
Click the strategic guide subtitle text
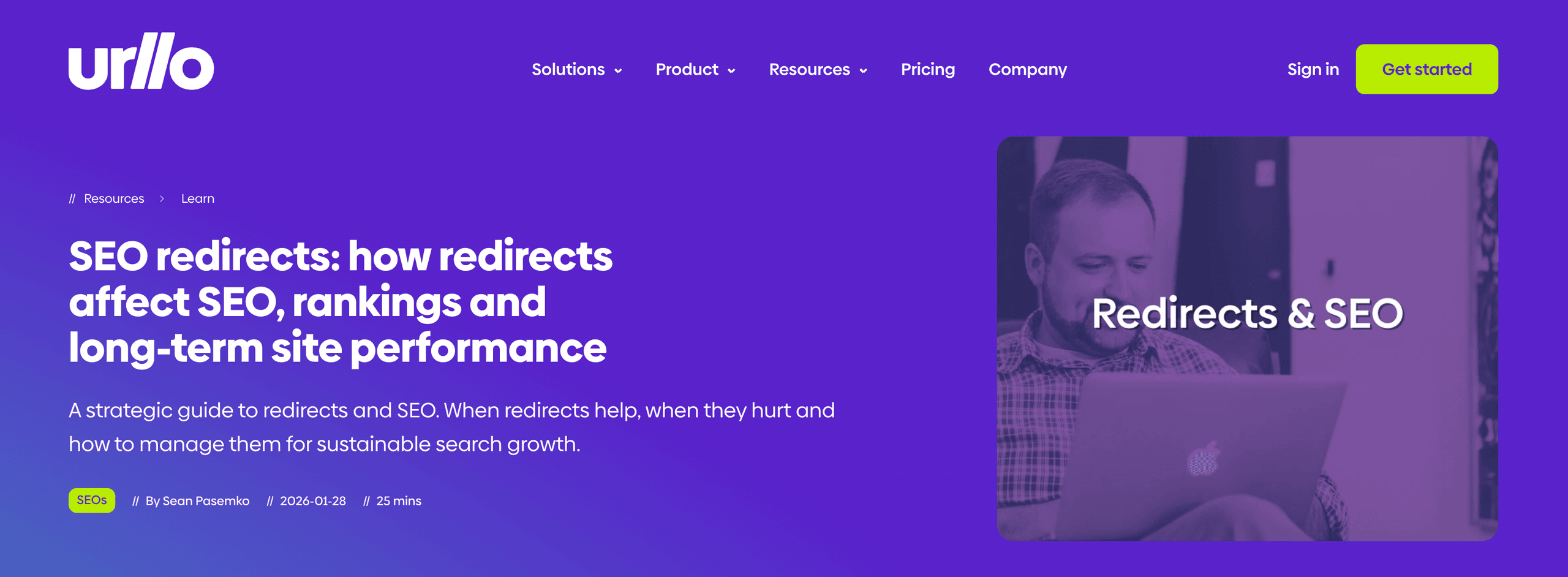(451, 427)
